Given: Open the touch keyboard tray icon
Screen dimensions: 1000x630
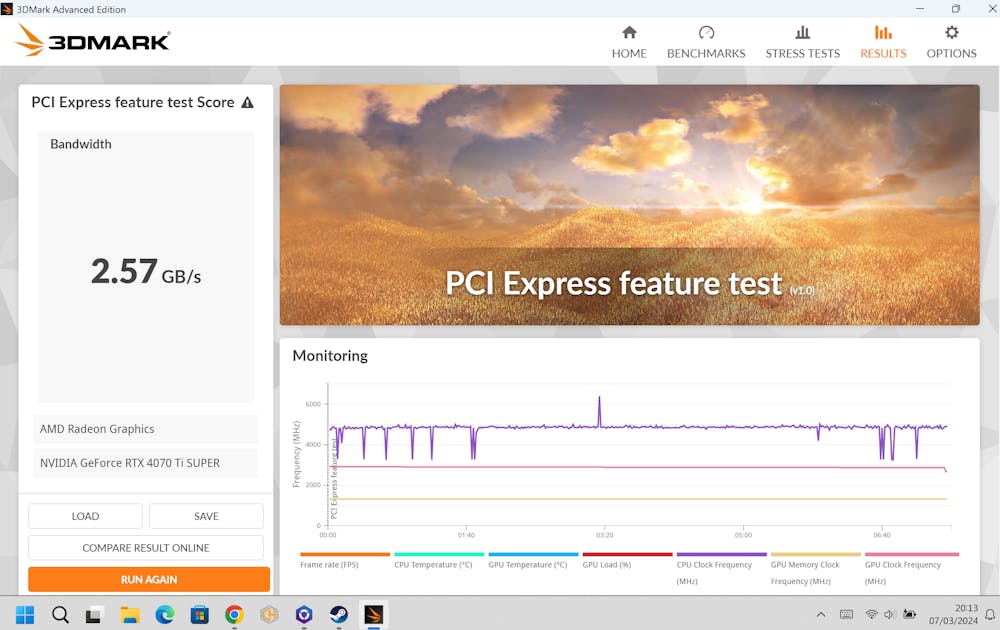Looking at the screenshot, I should tap(846, 615).
